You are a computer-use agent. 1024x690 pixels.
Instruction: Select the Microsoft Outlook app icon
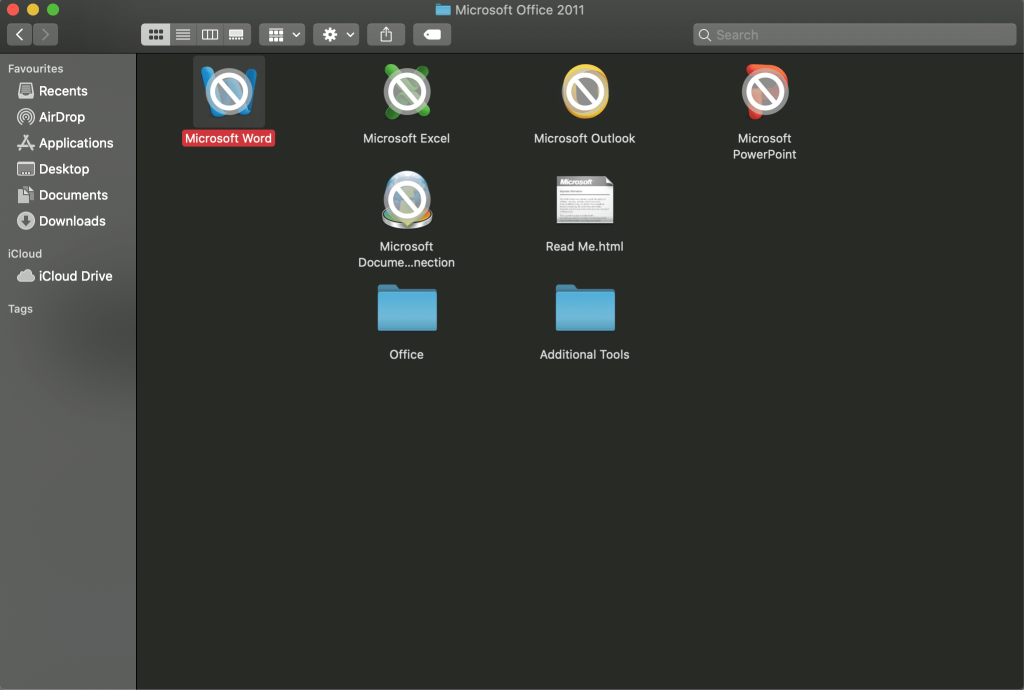(585, 91)
